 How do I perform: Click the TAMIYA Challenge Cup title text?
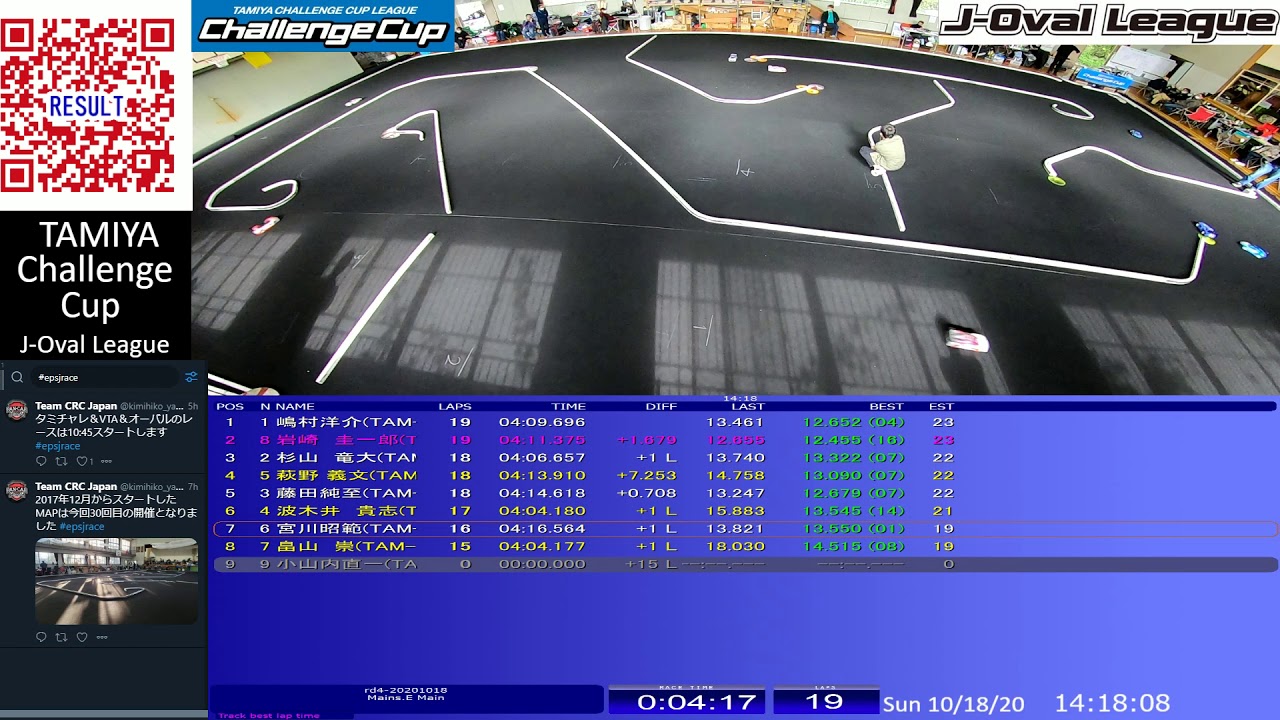(x=95, y=270)
